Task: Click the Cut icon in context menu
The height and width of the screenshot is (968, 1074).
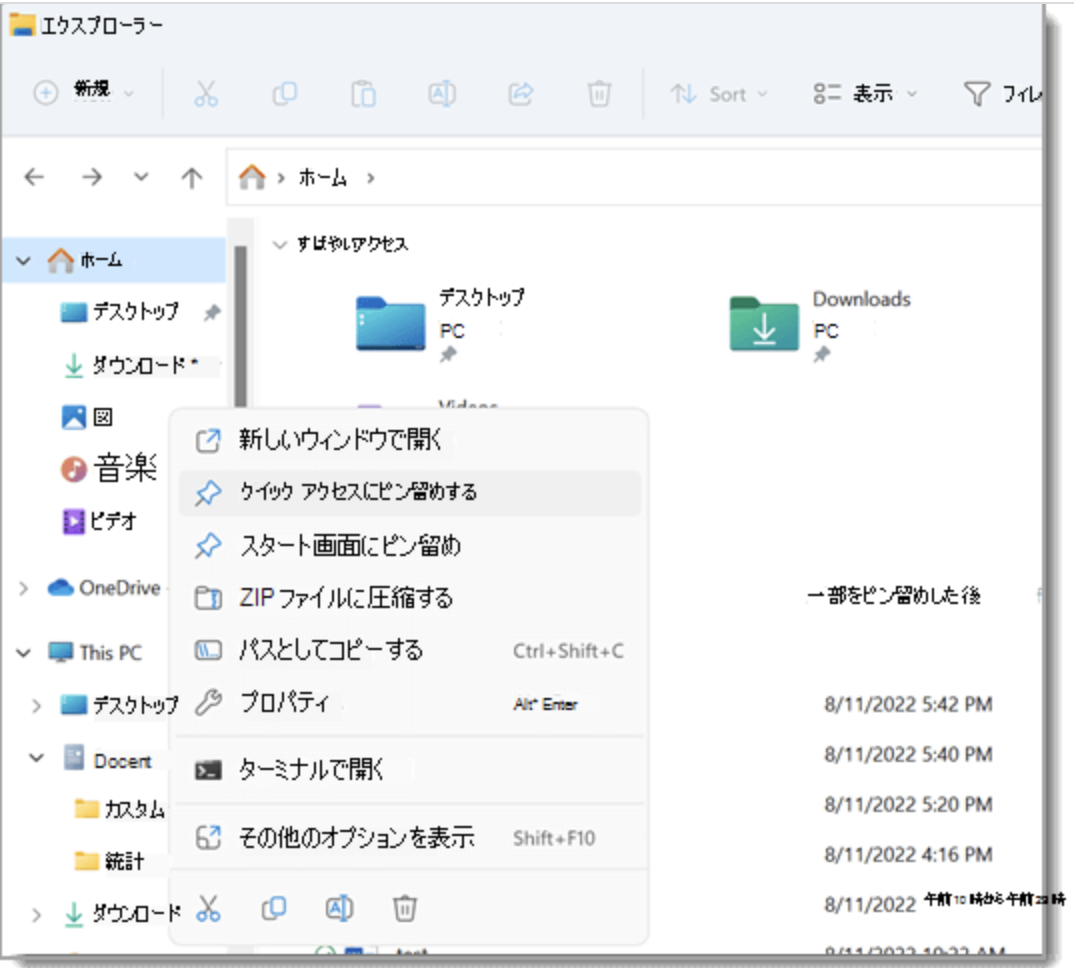Action: tap(208, 908)
